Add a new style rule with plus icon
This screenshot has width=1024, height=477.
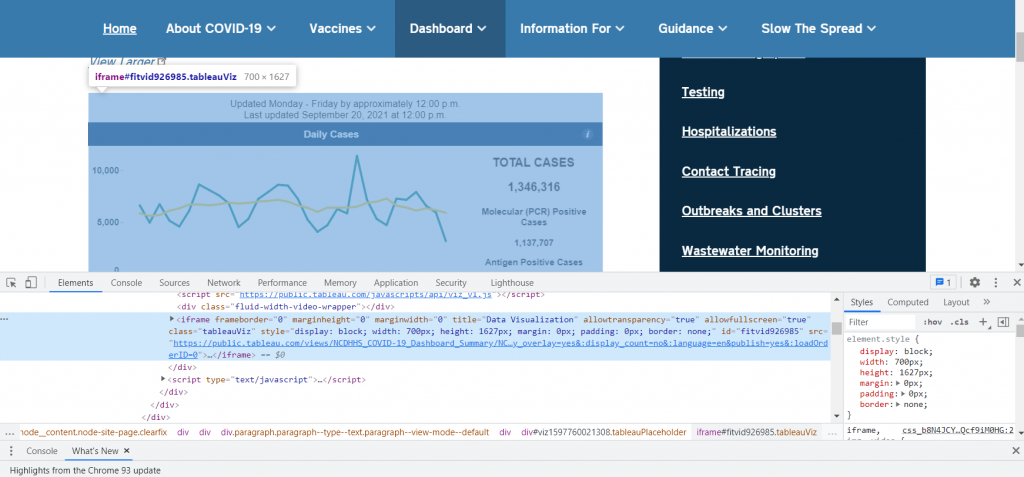point(983,322)
